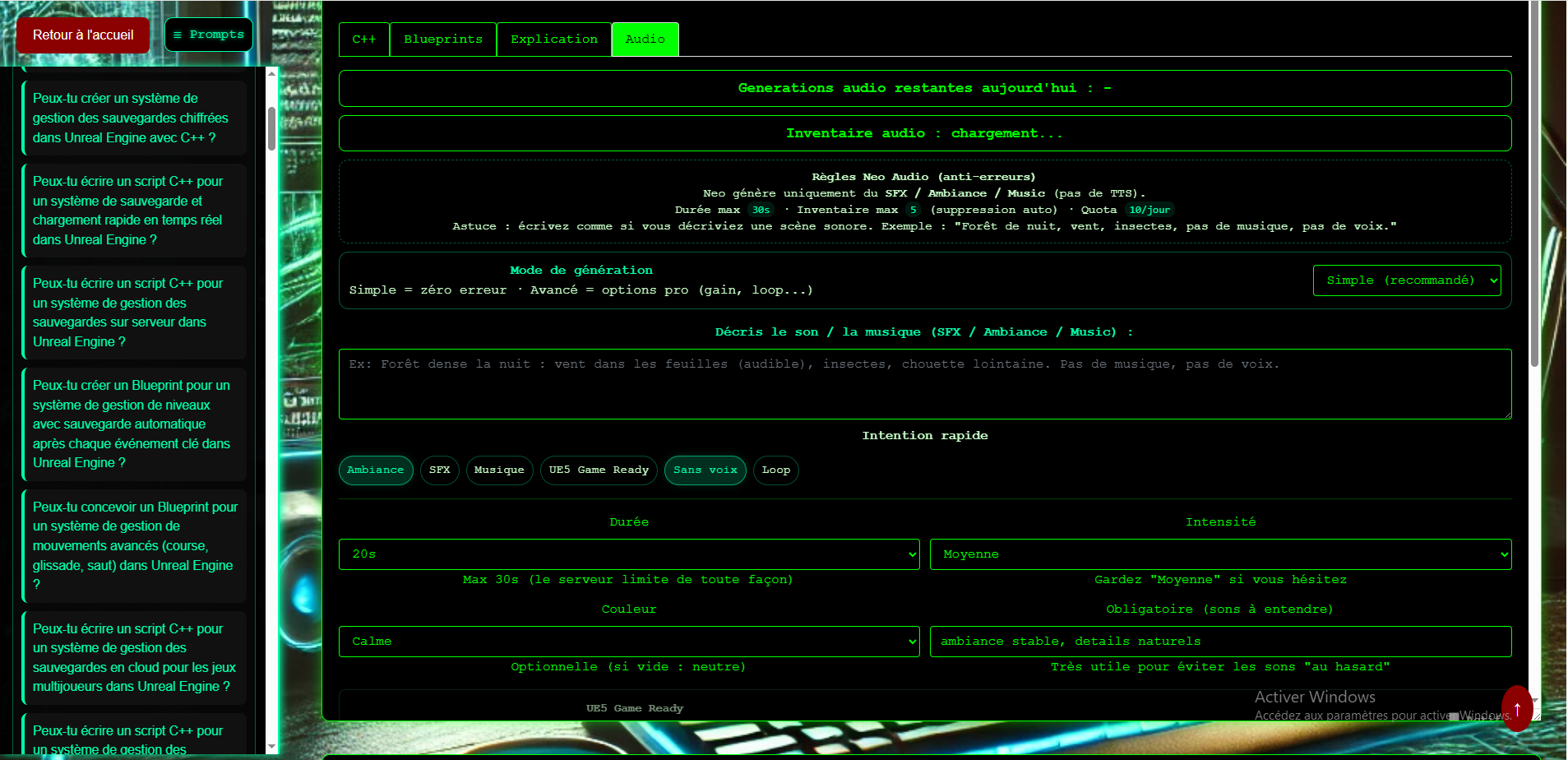
Task: Open the C++ tab
Action: click(364, 39)
